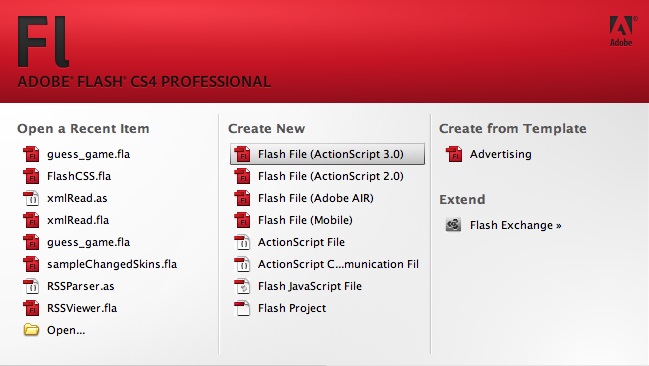This screenshot has width=649, height=366.
Task: Click the Fl Flash logo
Action: point(43,41)
